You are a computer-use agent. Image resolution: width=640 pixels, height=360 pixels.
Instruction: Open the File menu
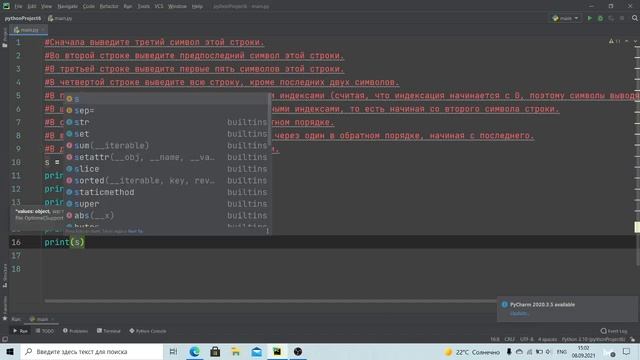coord(18,6)
